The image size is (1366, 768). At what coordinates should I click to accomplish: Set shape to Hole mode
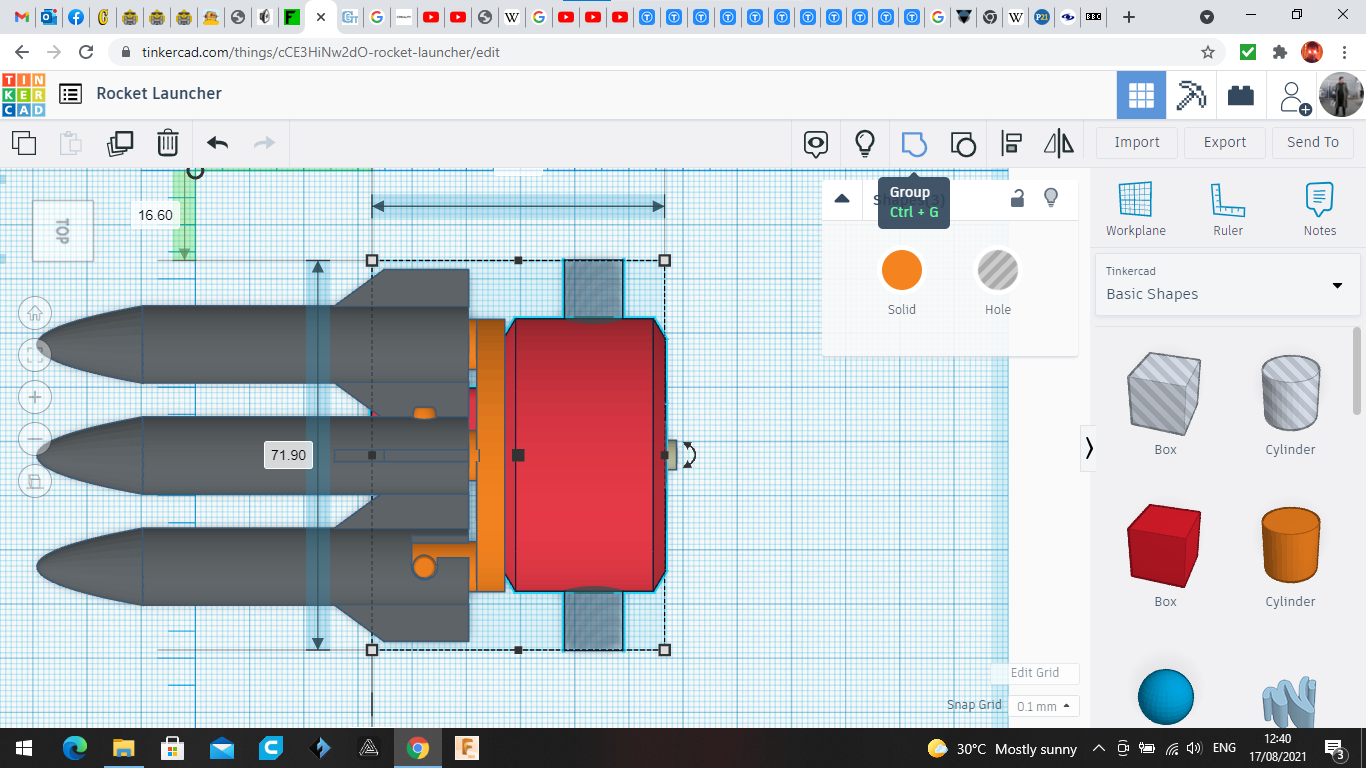(x=997, y=270)
